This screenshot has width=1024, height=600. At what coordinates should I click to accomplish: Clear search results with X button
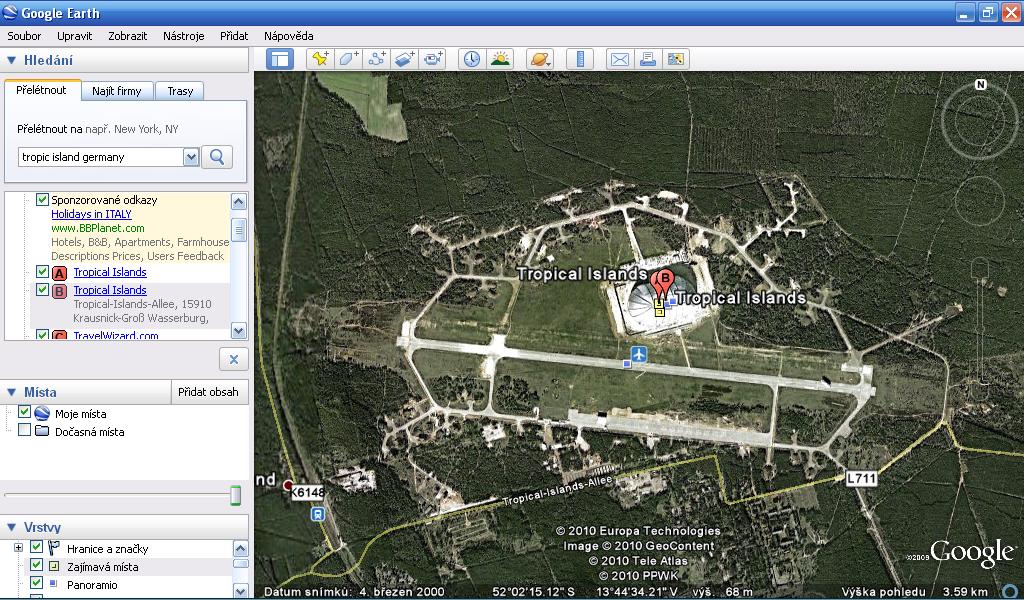click(234, 359)
